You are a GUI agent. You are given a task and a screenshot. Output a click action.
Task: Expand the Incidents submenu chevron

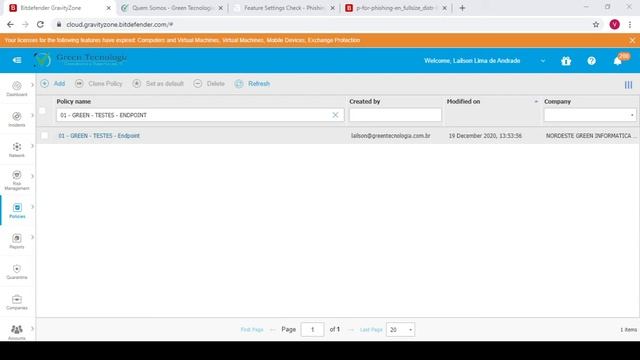pos(32,116)
